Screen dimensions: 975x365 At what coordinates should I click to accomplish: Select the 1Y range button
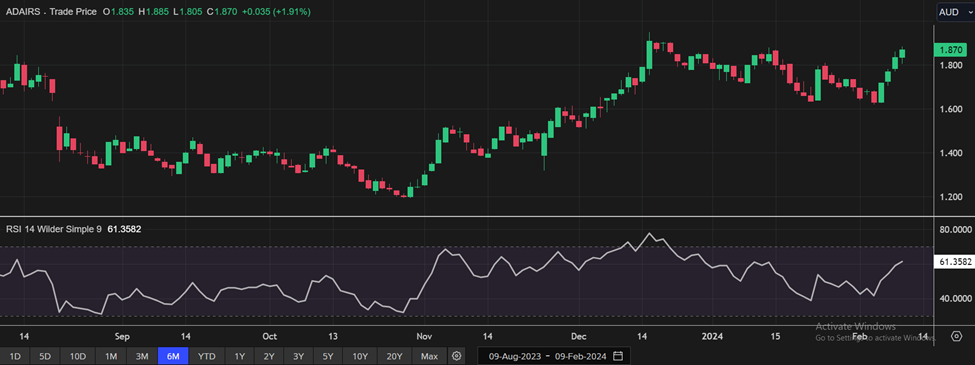point(239,356)
